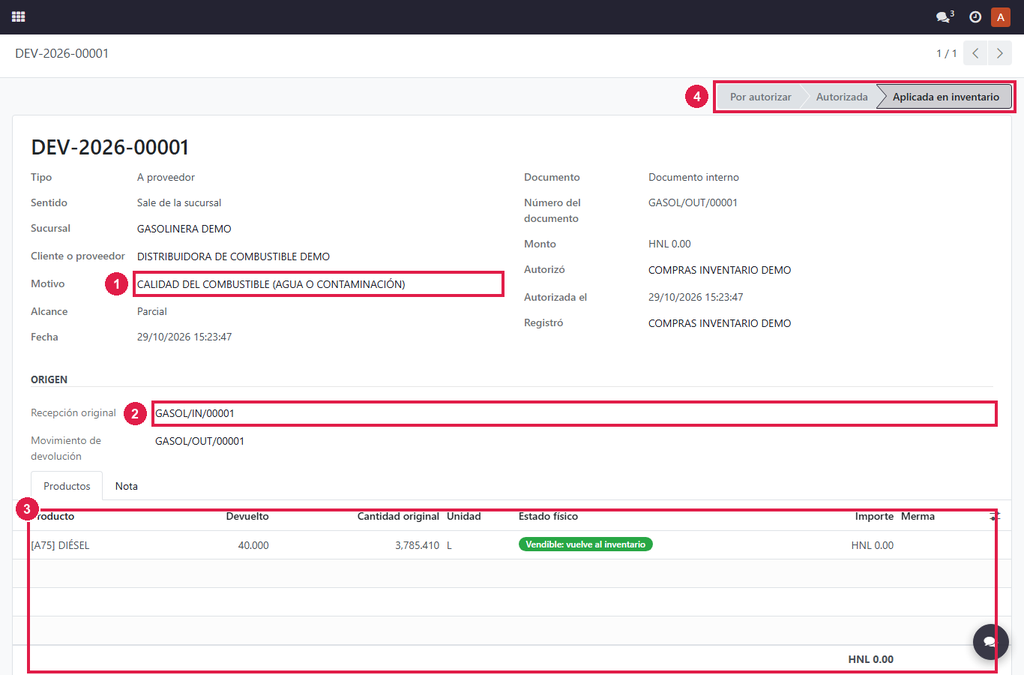Open the activities clock icon
1024x675 pixels.
[x=975, y=17]
